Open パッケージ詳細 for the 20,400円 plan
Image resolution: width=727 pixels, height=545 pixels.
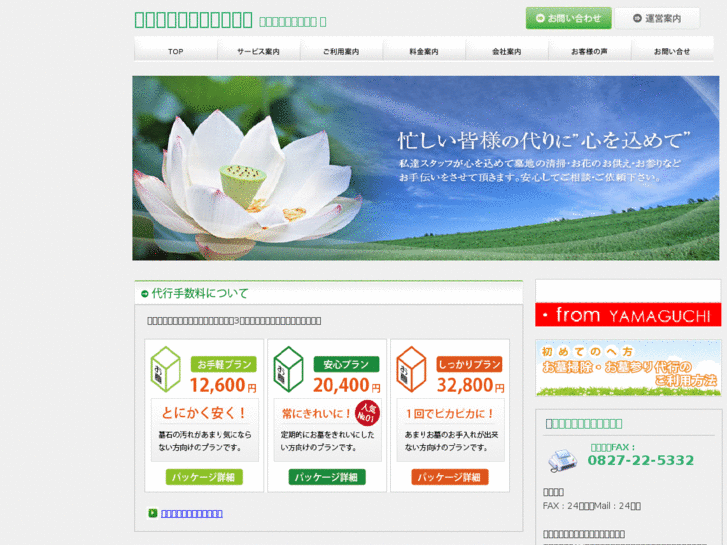327,477
